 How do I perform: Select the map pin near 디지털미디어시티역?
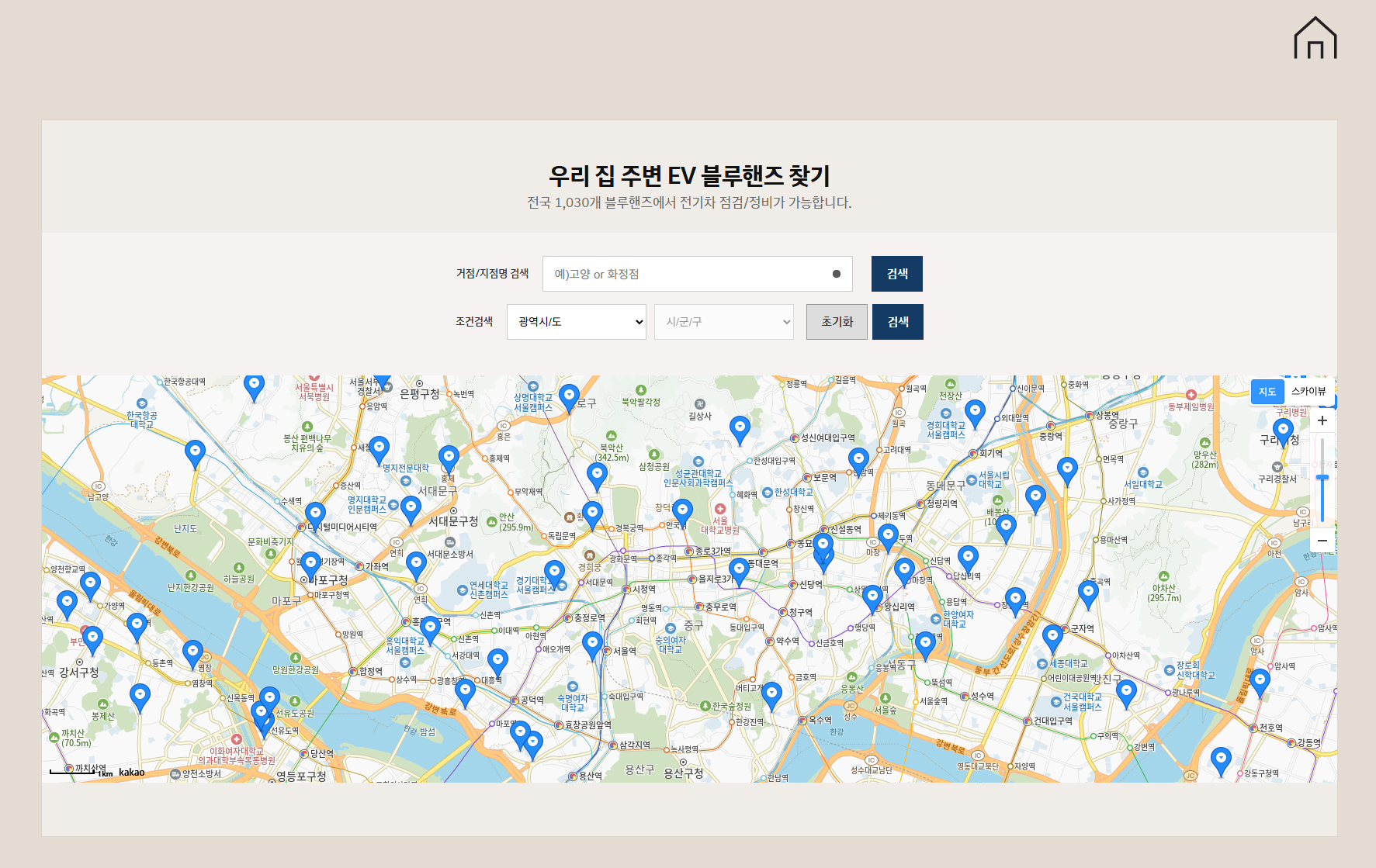[x=315, y=516]
